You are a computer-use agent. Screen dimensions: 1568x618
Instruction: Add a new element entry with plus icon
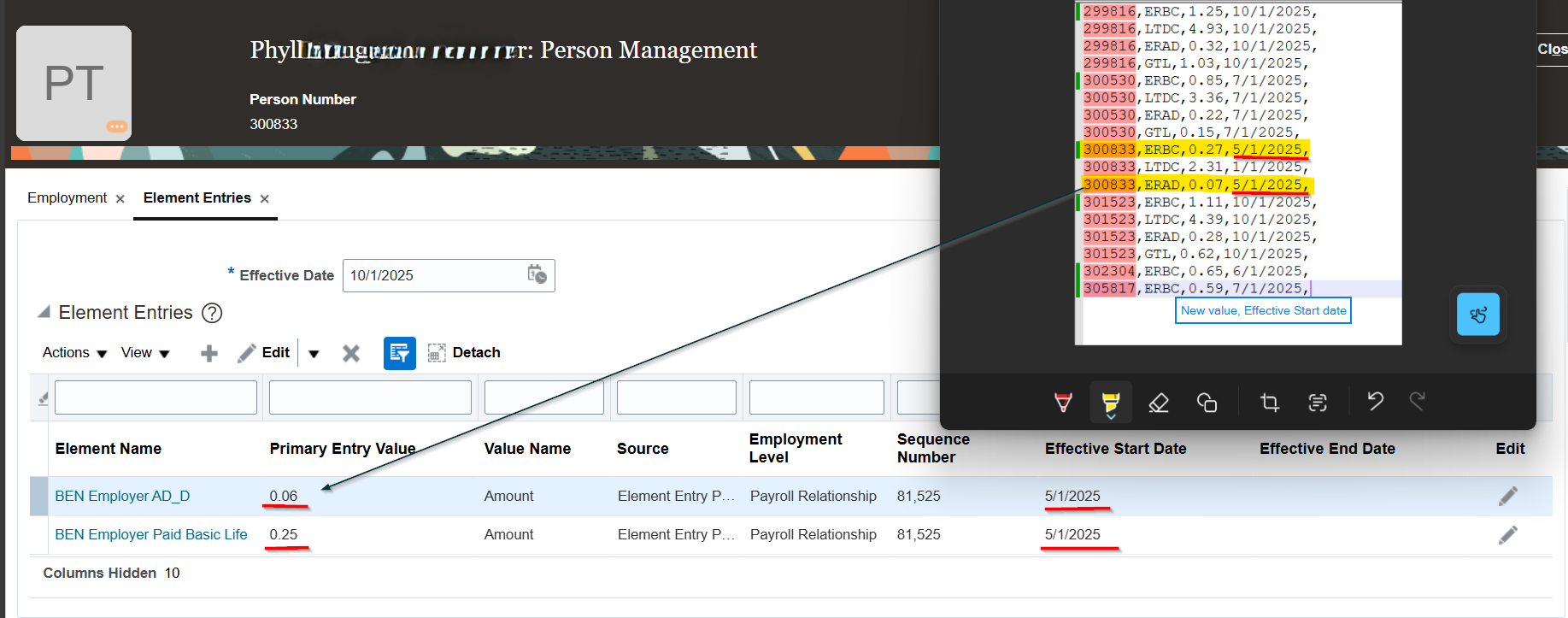[x=209, y=353]
